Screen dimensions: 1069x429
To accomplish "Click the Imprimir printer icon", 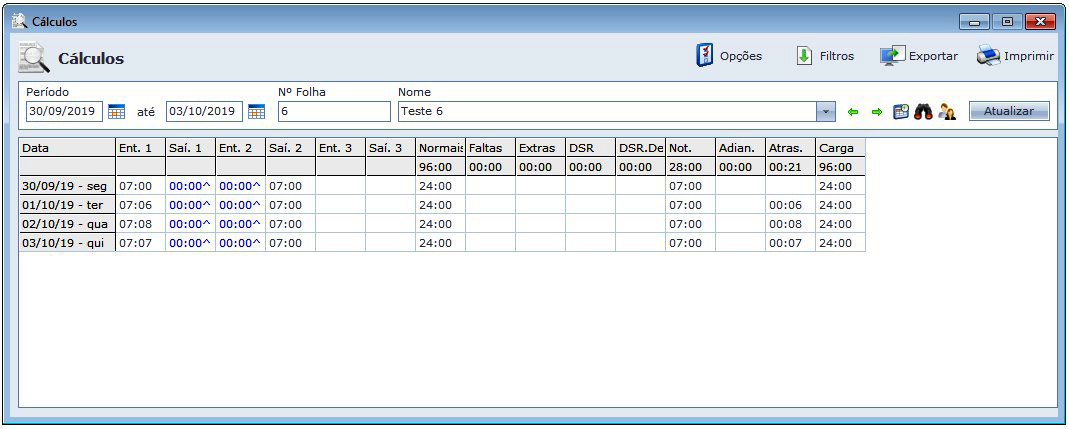I will 988,56.
